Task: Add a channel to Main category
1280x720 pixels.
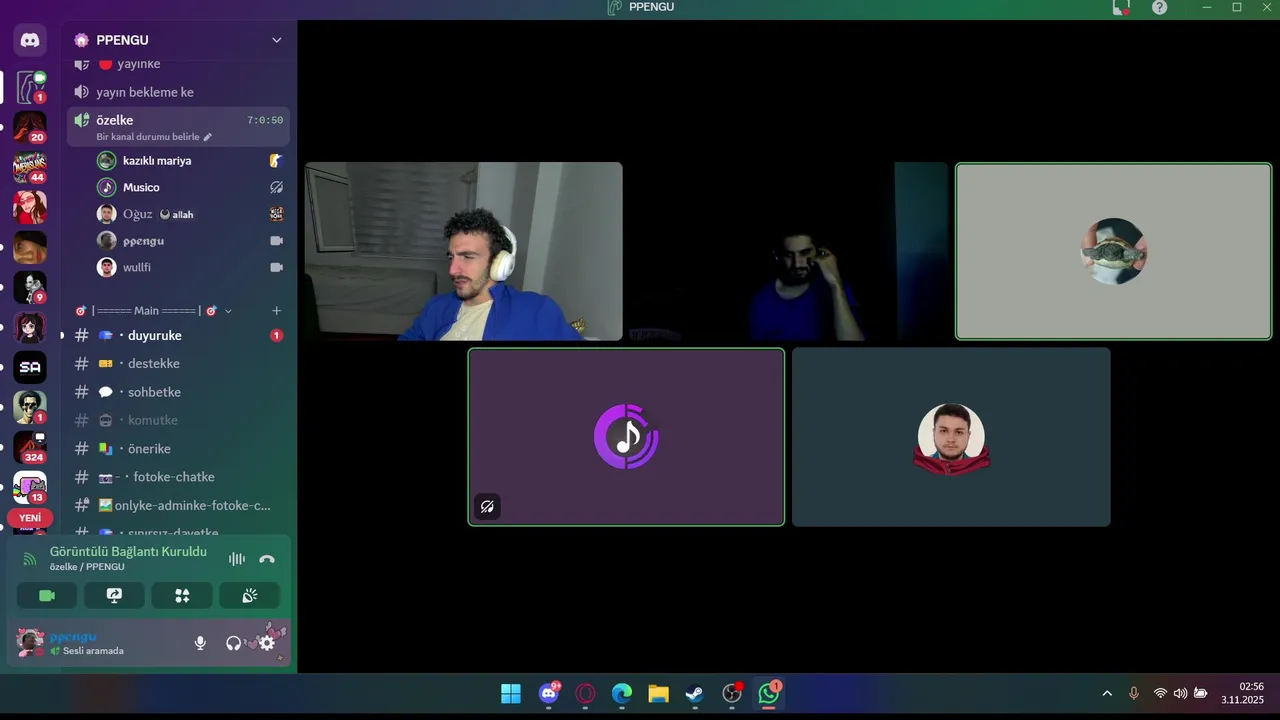Action: tap(277, 311)
